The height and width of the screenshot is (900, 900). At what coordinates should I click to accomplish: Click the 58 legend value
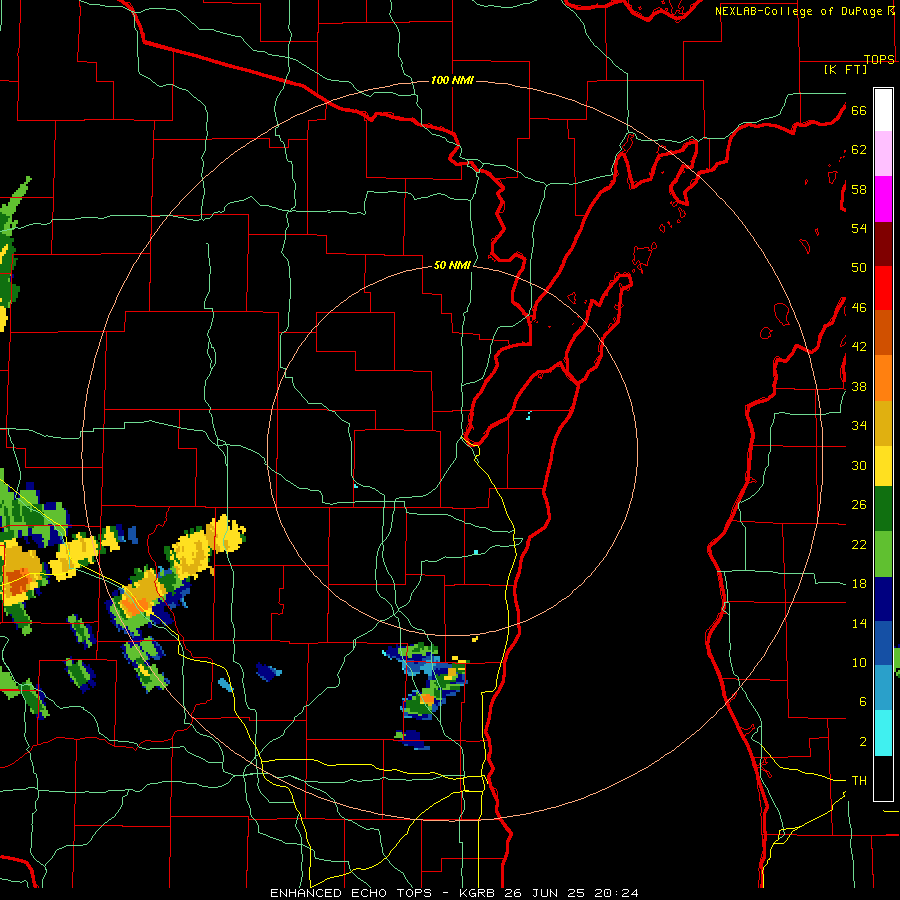[859, 189]
